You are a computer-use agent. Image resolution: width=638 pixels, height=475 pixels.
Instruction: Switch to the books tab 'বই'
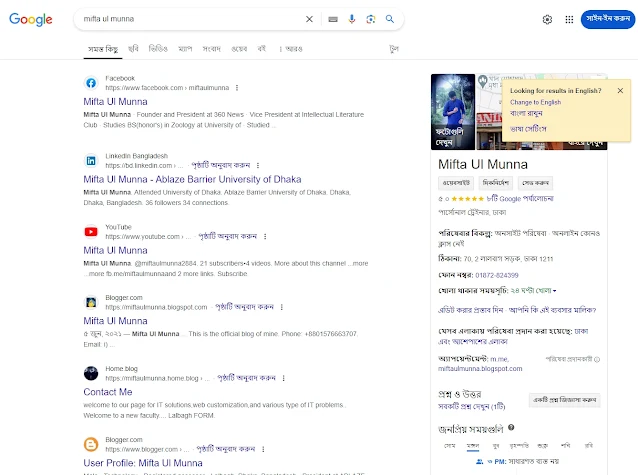point(262,49)
